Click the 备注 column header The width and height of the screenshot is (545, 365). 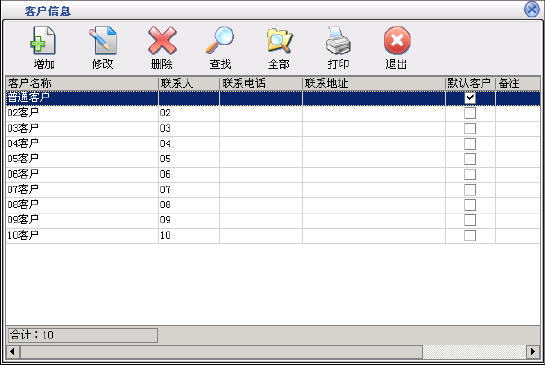coord(518,83)
